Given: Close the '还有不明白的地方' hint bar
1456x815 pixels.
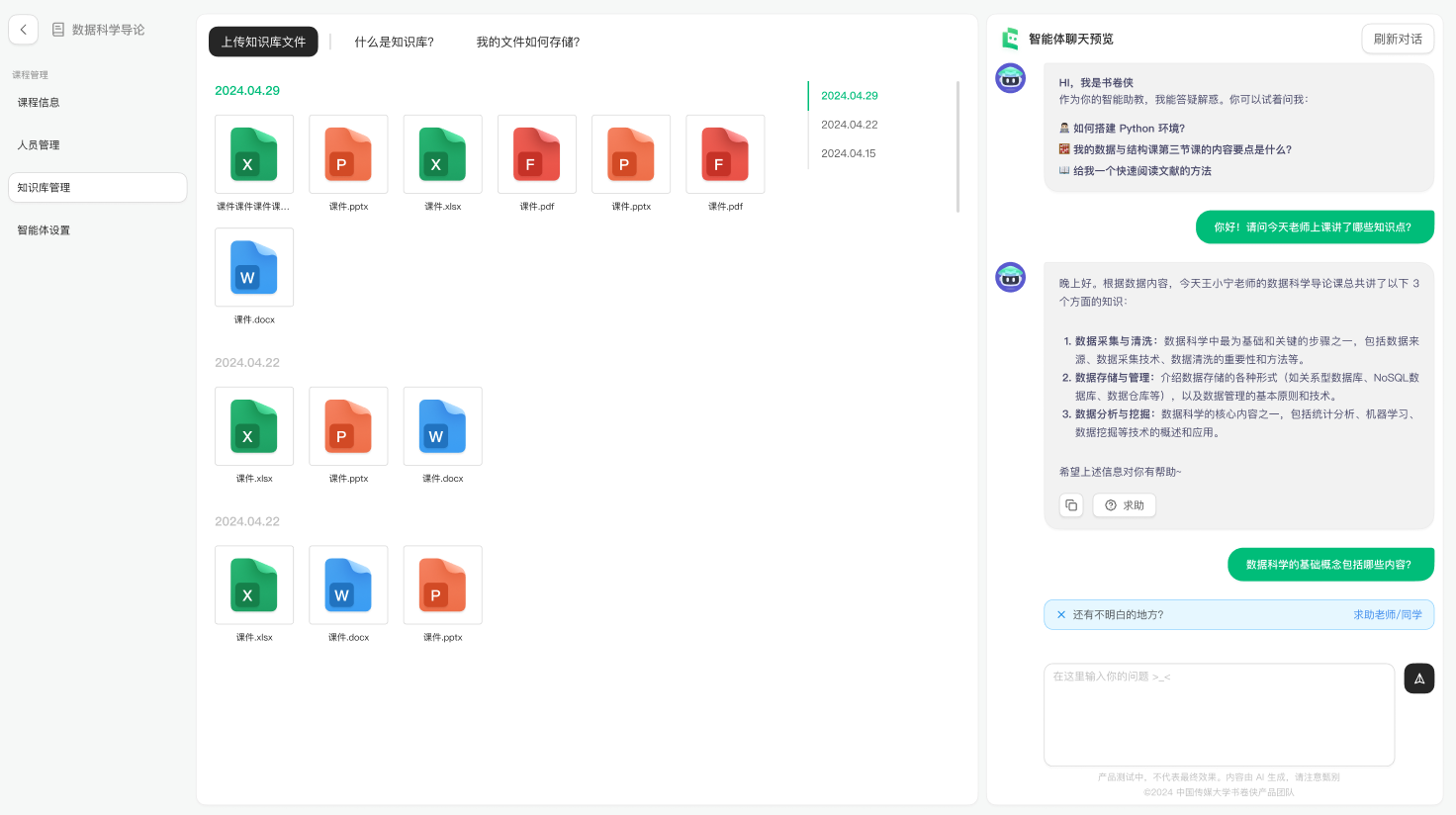Looking at the screenshot, I should pyautogui.click(x=1061, y=615).
